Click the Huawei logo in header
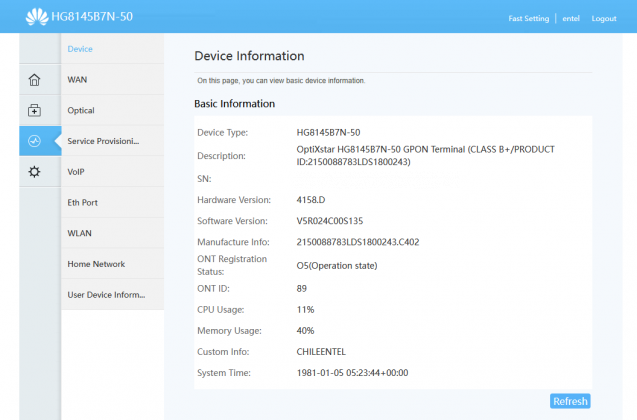The image size is (637, 420). (37, 17)
